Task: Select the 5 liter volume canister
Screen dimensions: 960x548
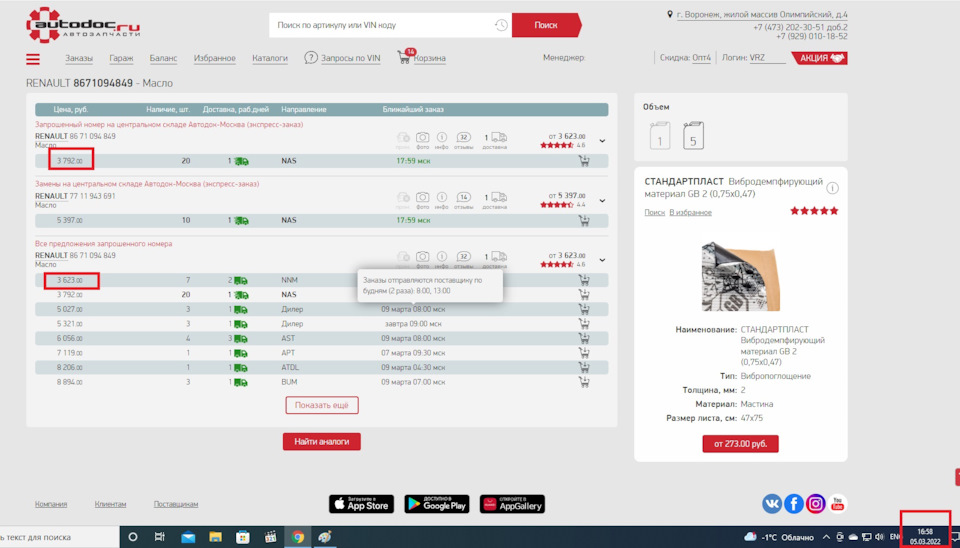Action: (693, 135)
